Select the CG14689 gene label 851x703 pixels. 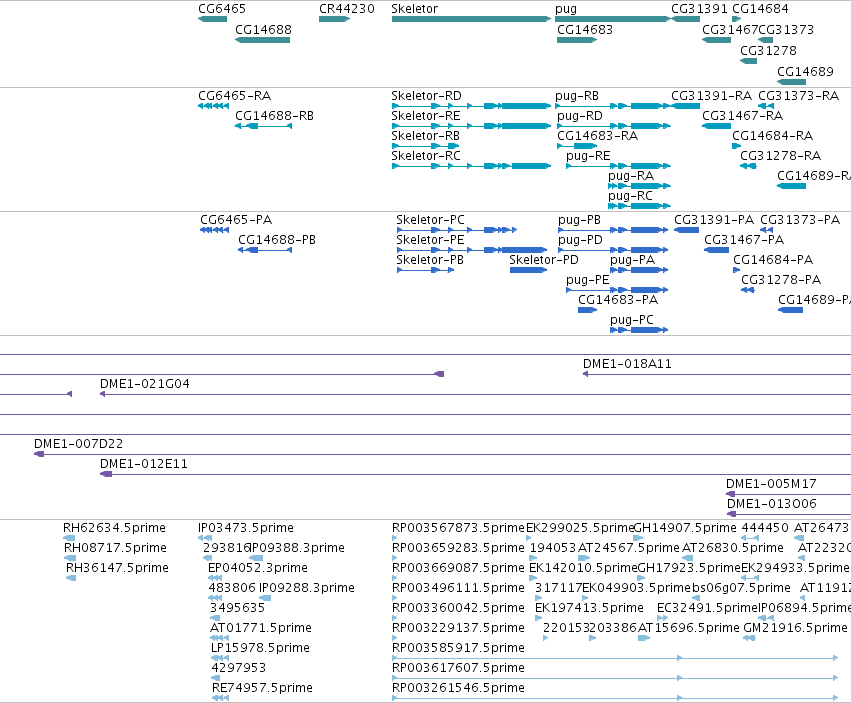(805, 72)
